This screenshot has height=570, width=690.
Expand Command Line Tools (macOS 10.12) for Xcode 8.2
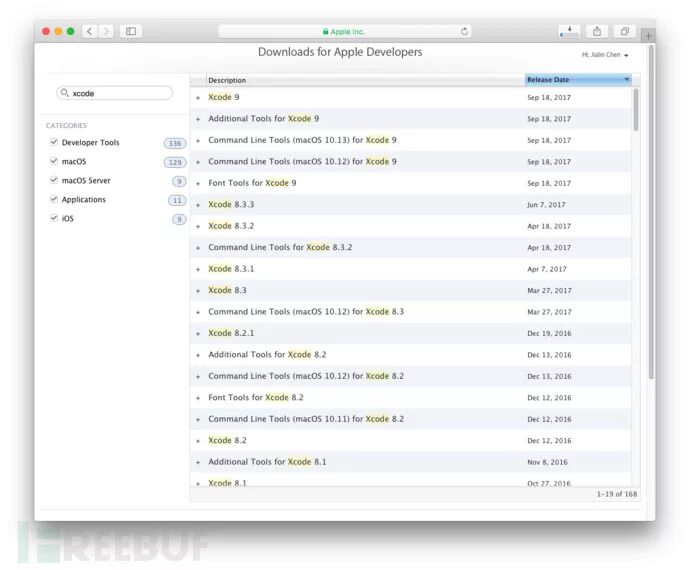(x=198, y=377)
